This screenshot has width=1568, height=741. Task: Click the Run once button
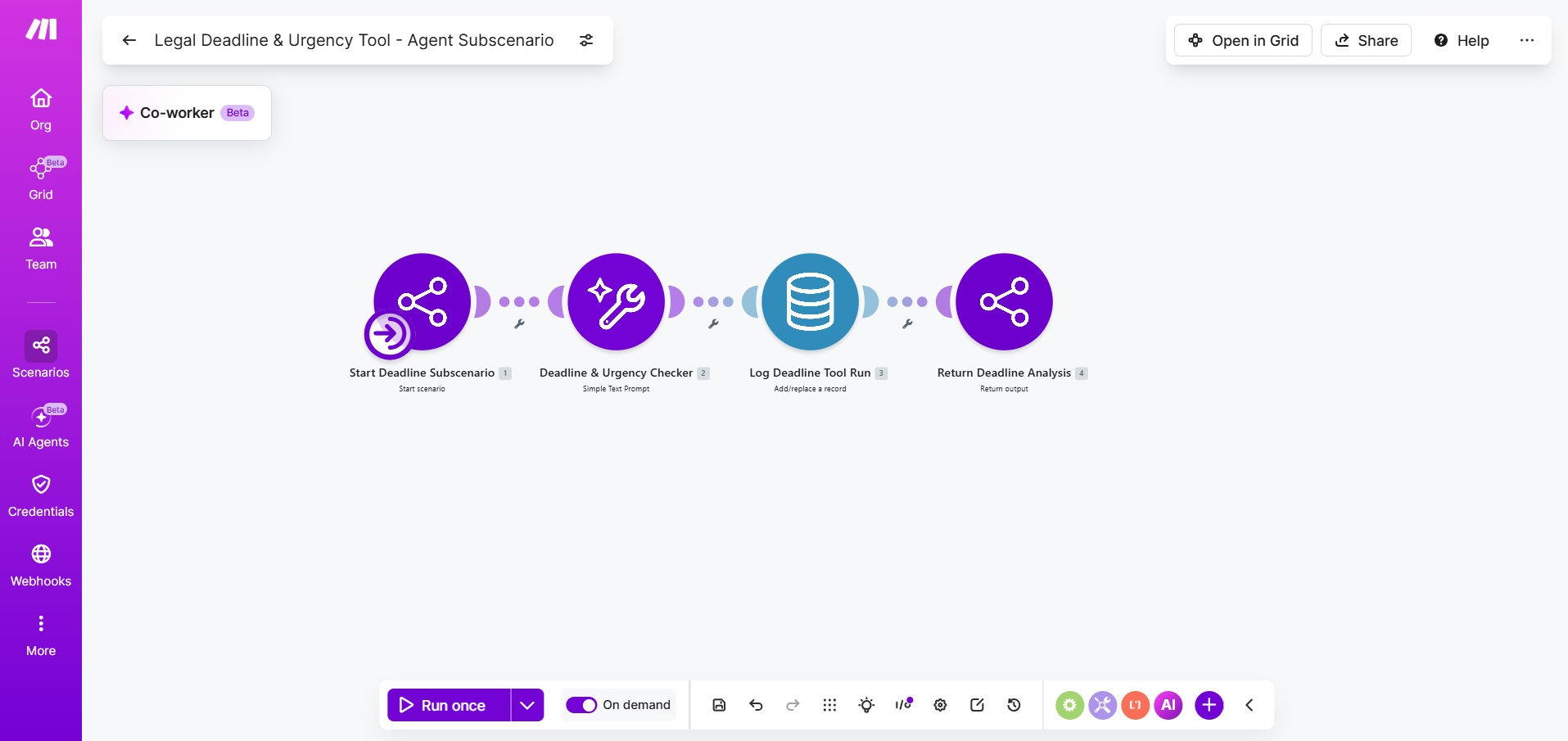pyautogui.click(x=449, y=705)
